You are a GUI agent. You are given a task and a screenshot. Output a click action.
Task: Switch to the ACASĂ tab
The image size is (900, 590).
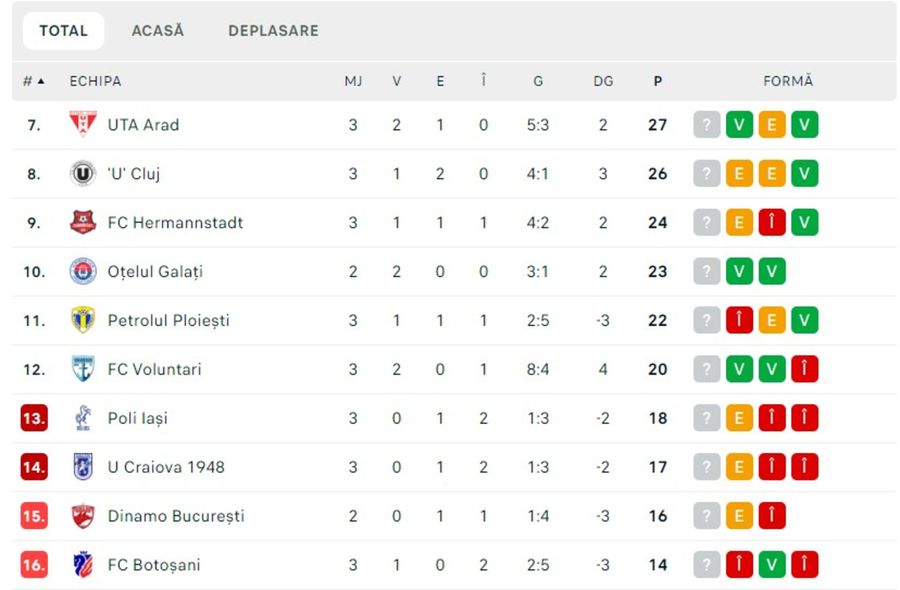click(156, 30)
